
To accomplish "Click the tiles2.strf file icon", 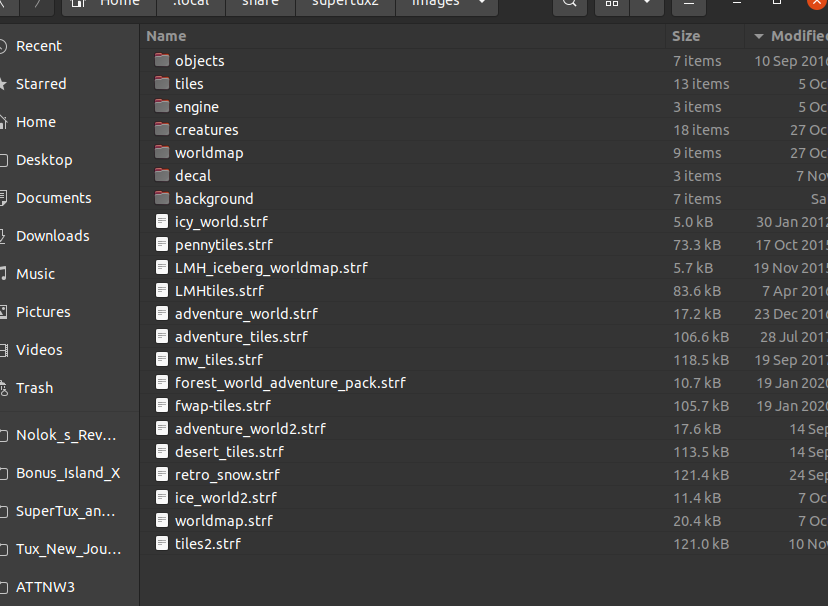I will (162, 544).
